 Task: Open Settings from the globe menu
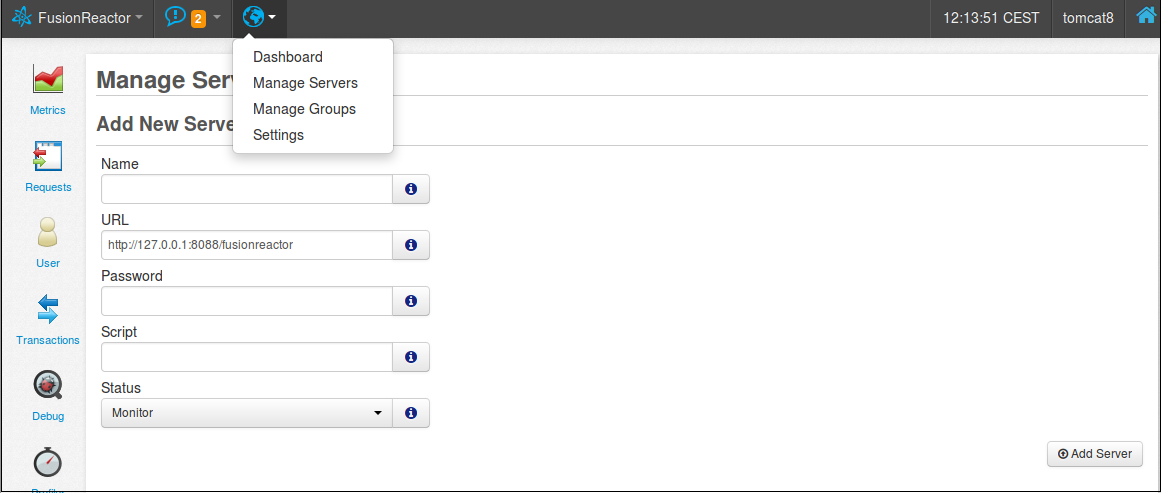click(x=278, y=135)
